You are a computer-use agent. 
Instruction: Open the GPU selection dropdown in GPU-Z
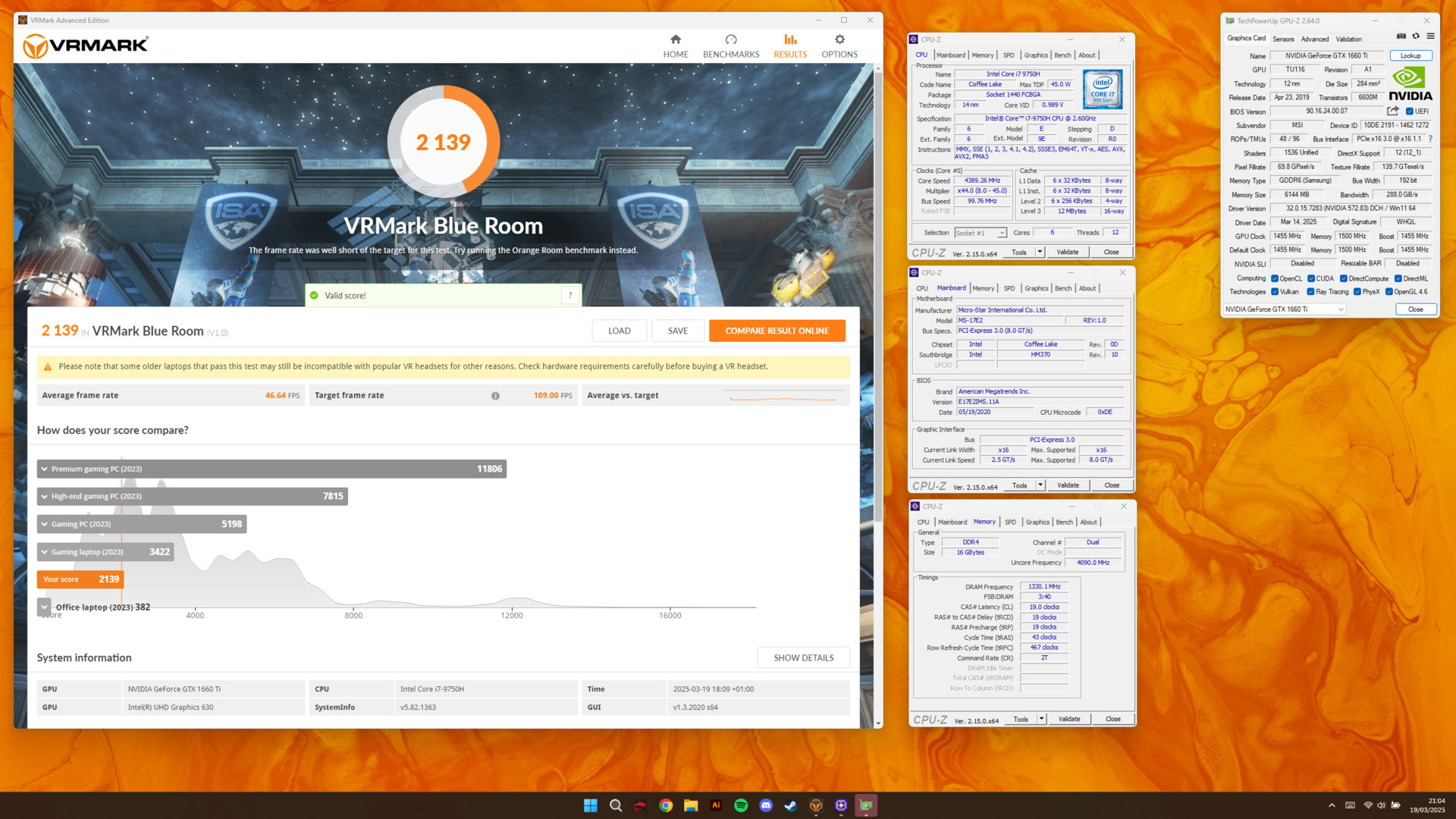(x=1285, y=309)
